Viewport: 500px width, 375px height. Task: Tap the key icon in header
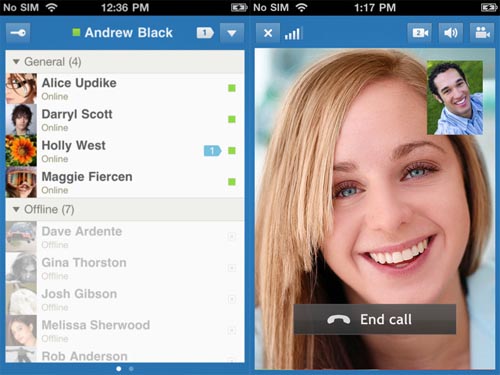click(x=18, y=33)
